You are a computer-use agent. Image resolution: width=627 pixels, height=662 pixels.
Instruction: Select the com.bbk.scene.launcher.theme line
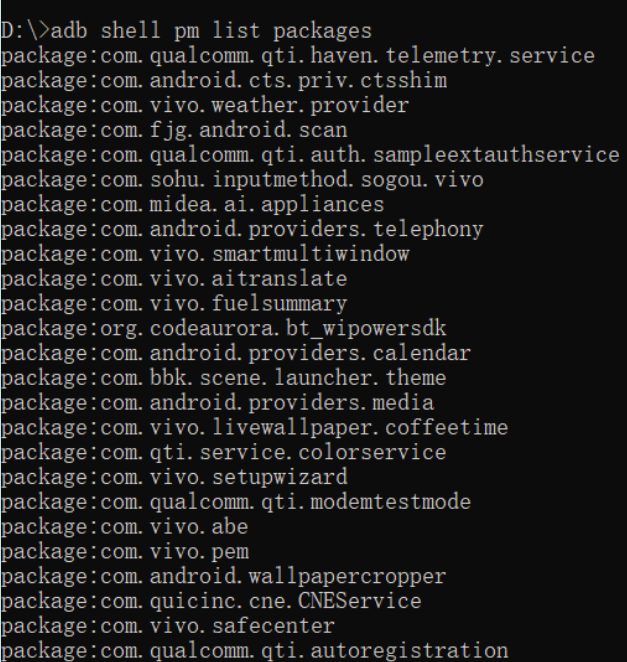pyautogui.click(x=223, y=378)
